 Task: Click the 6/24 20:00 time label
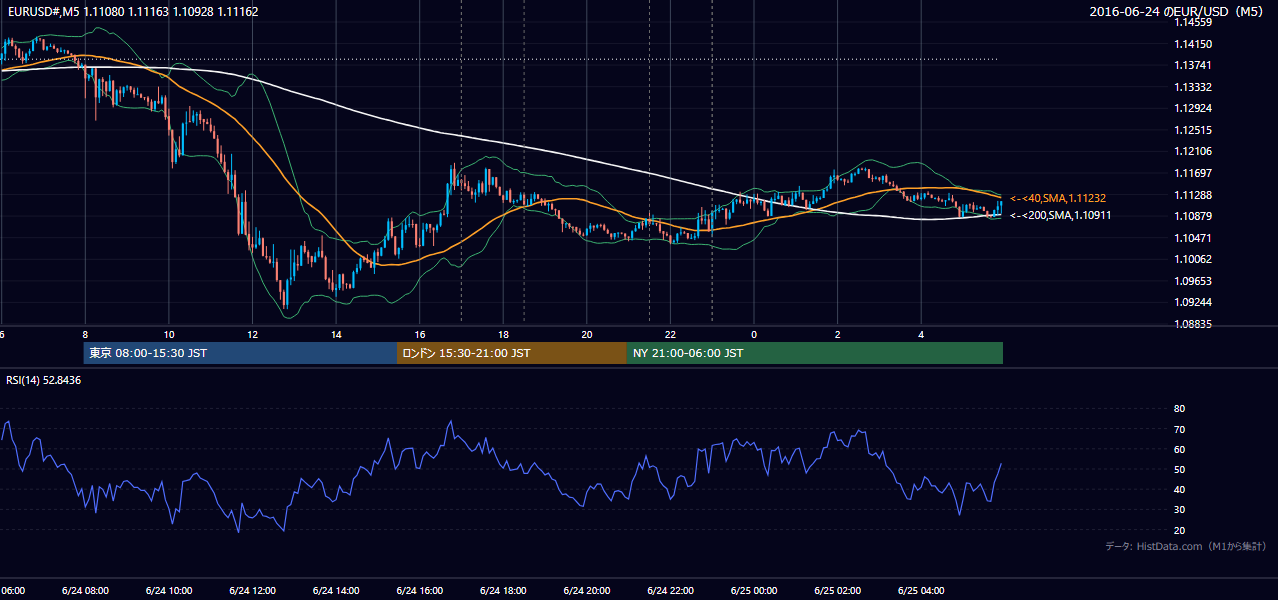[587, 590]
